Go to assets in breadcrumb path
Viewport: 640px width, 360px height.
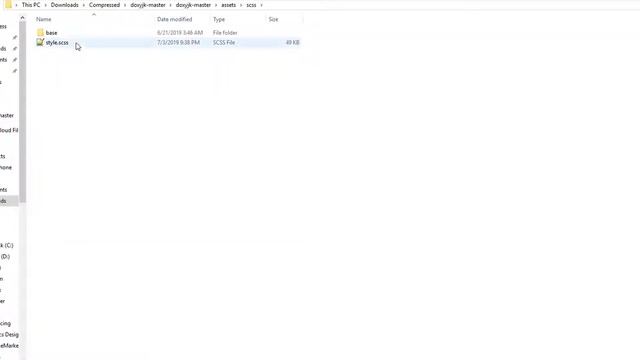click(229, 5)
